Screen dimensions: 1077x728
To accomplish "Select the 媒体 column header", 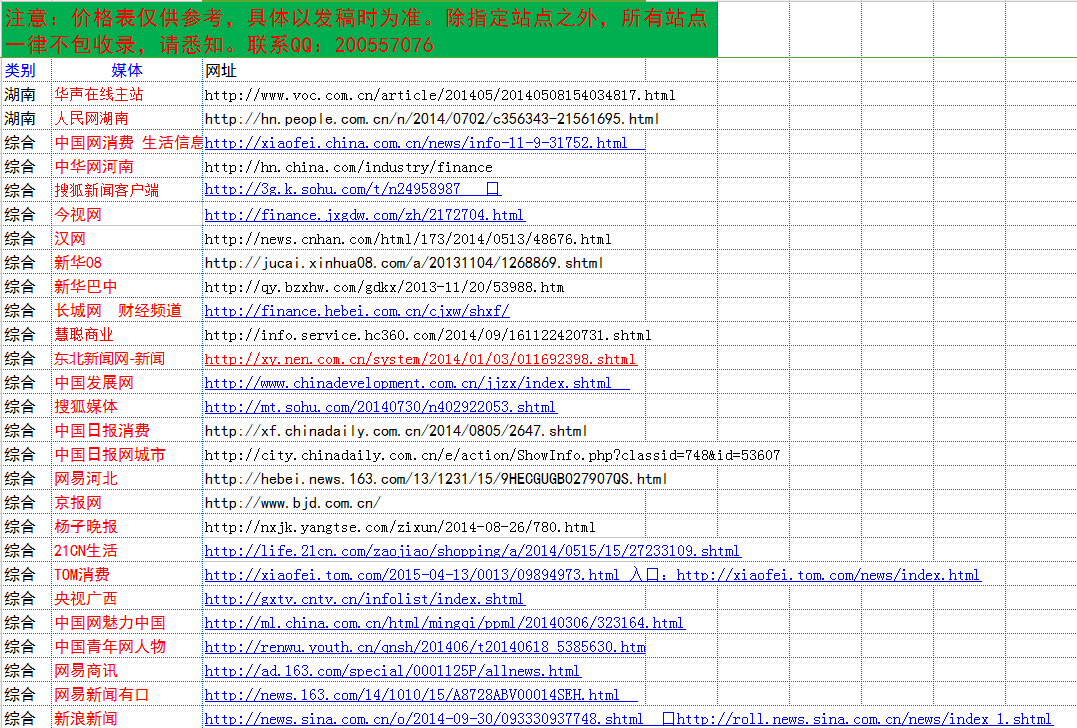I will click(127, 70).
